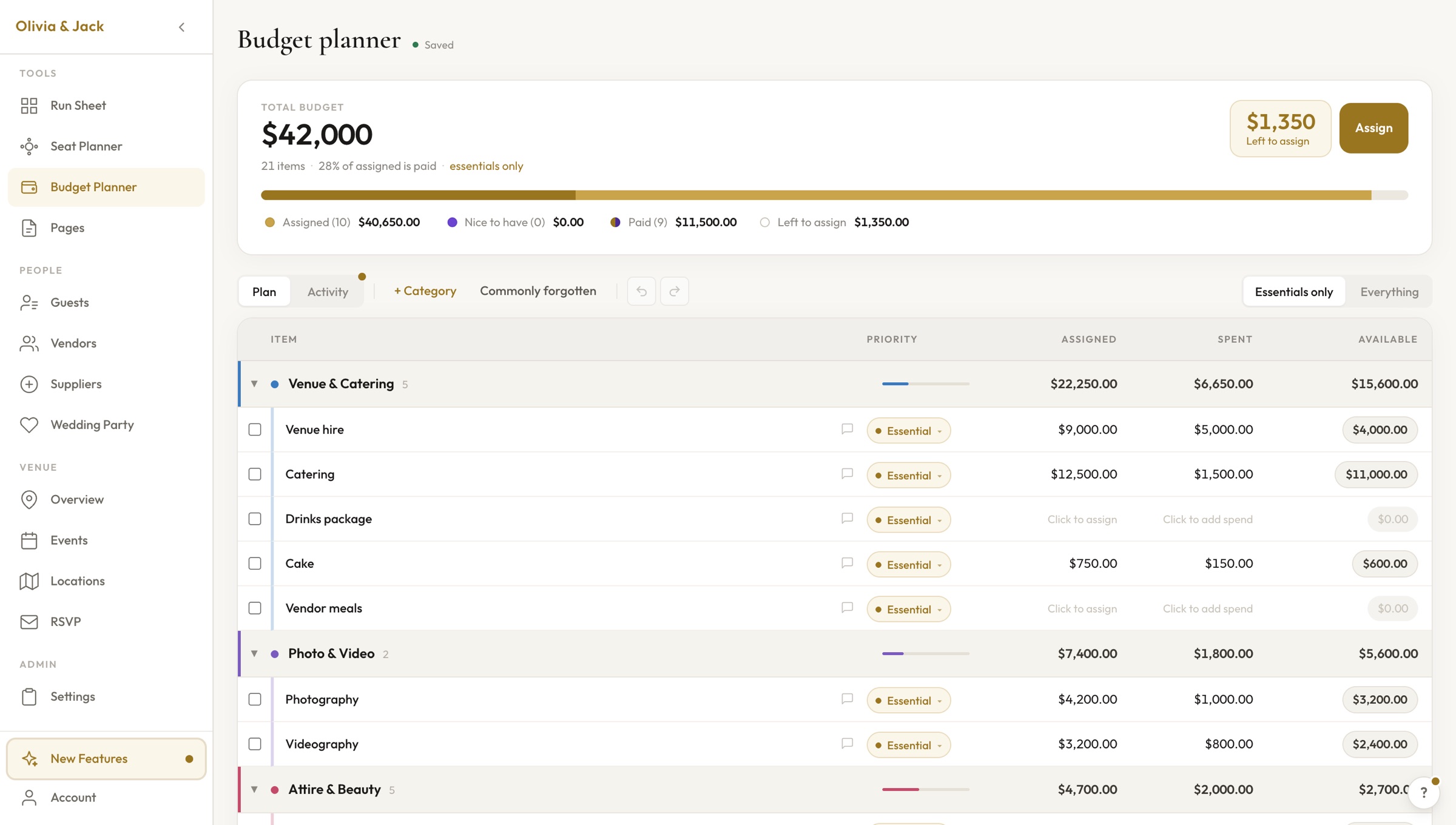Collapse the Attire & Beauty category
1456x825 pixels.
pyautogui.click(x=254, y=789)
